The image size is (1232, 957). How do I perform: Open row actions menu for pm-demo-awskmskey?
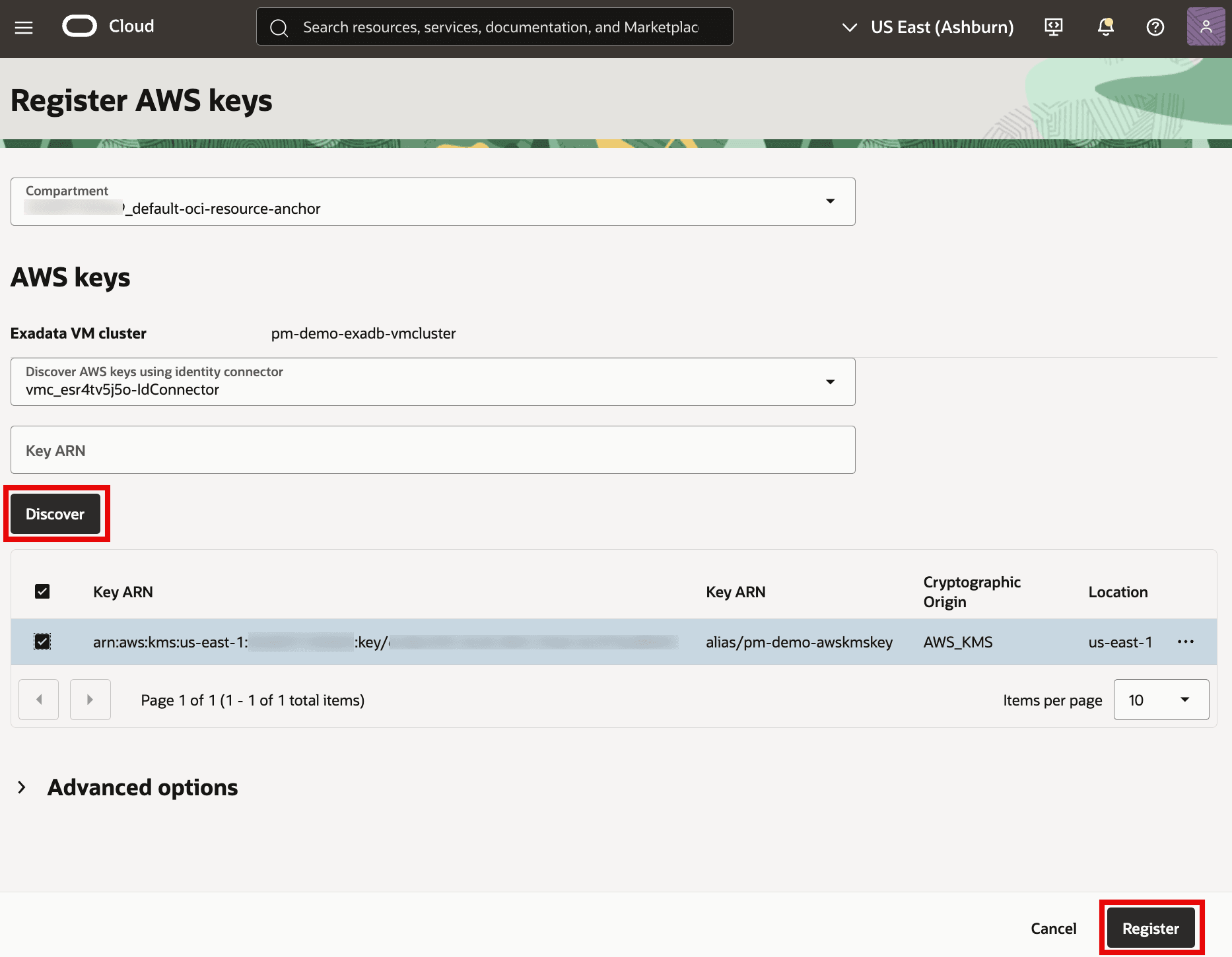click(x=1186, y=642)
